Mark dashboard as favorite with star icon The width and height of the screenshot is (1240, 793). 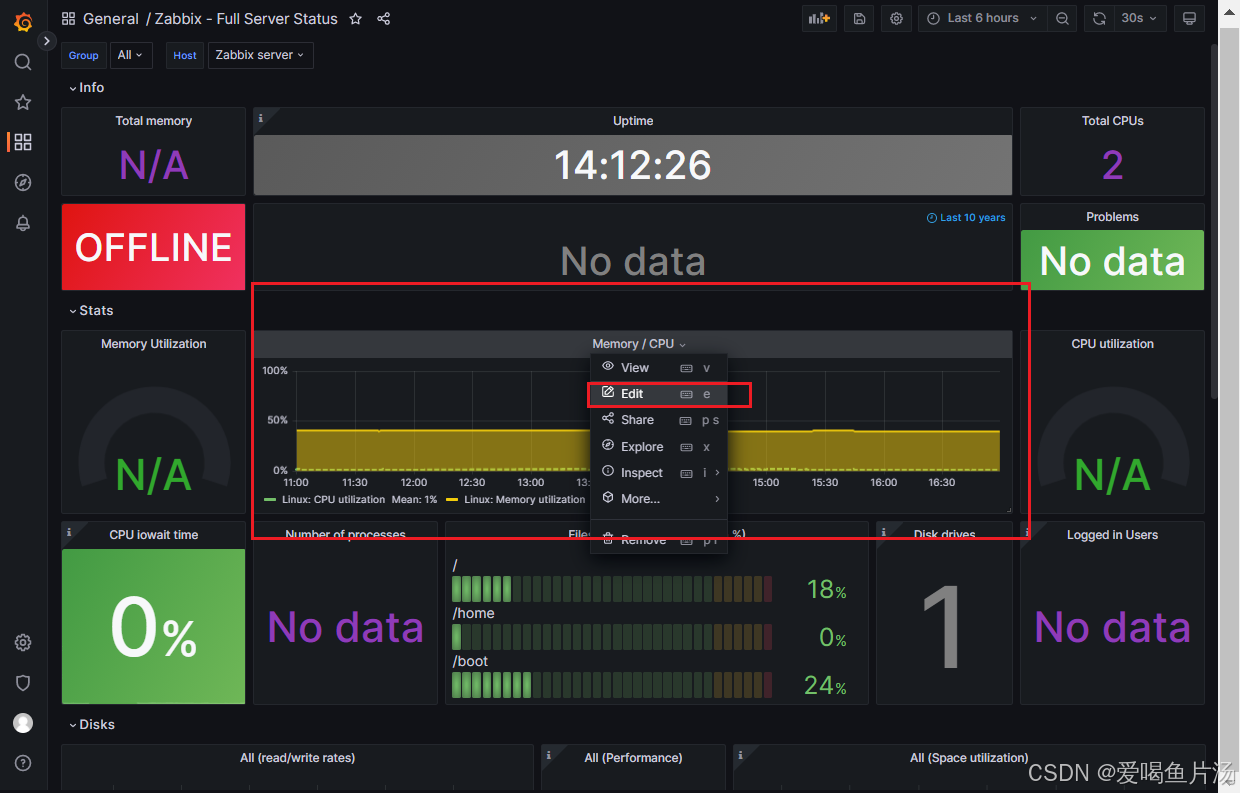click(x=355, y=18)
